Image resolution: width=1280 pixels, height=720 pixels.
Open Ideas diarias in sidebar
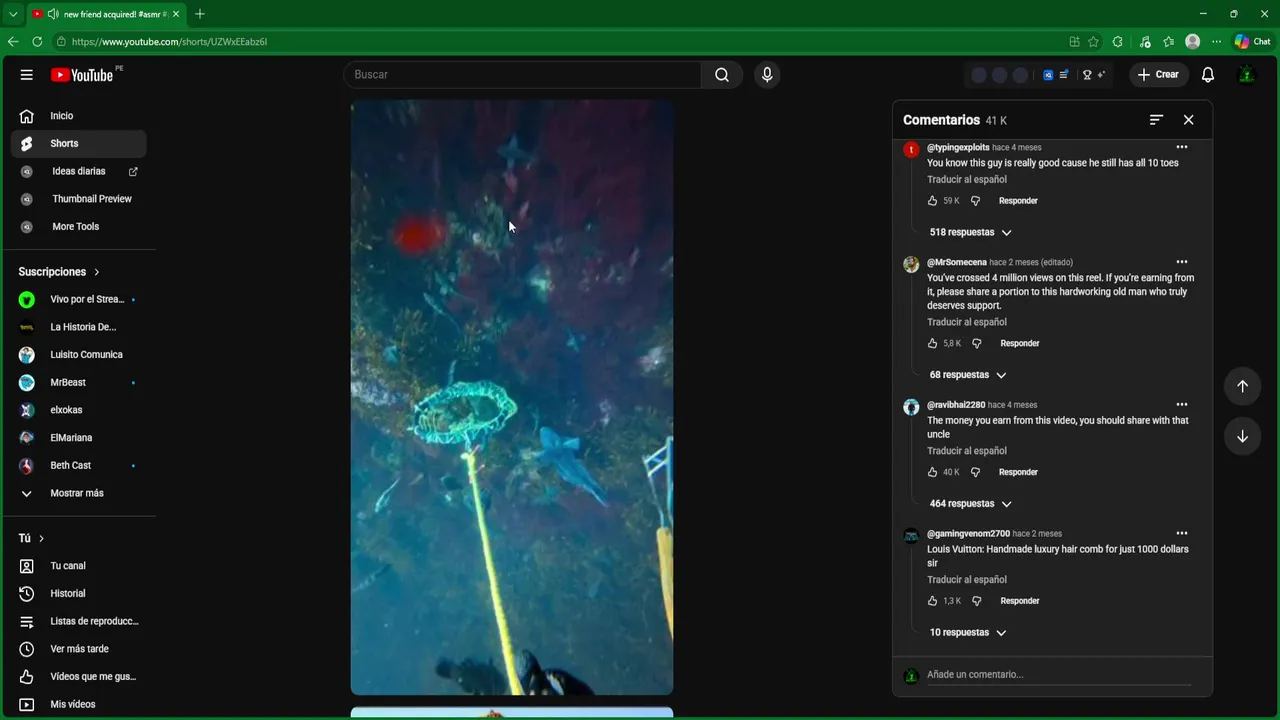tap(78, 172)
